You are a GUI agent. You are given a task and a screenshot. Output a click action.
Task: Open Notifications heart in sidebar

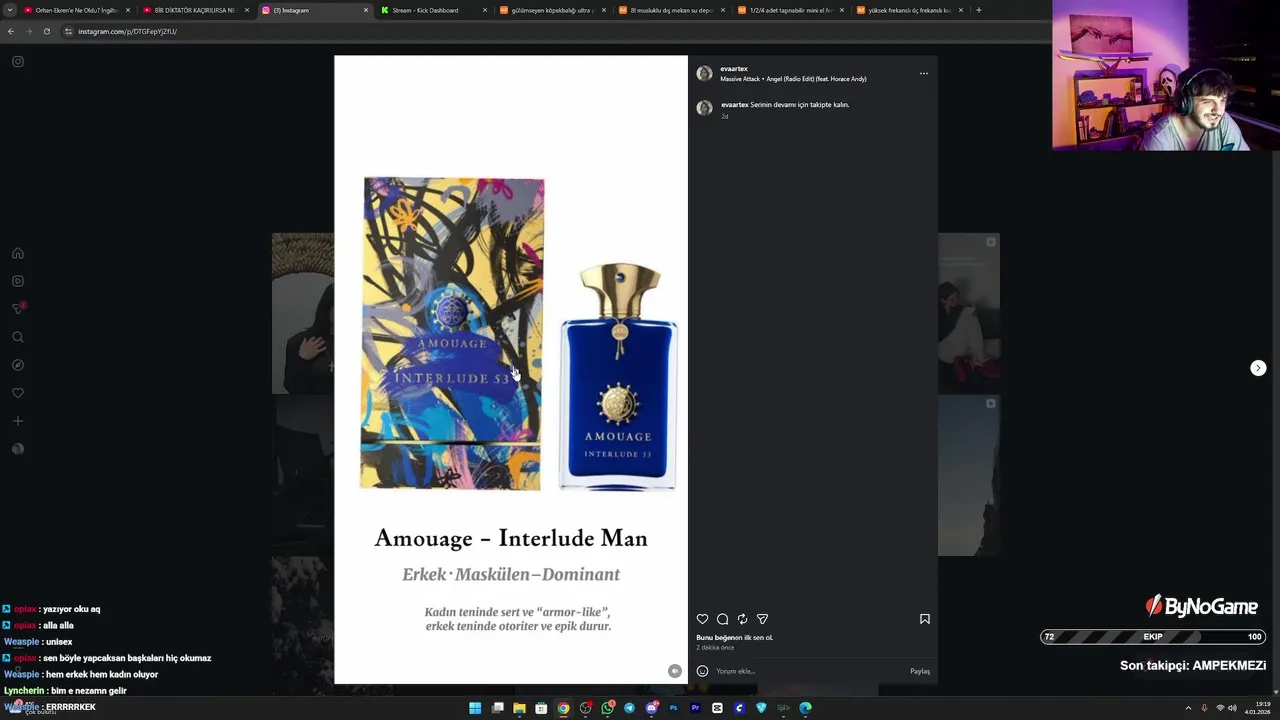pyautogui.click(x=18, y=393)
